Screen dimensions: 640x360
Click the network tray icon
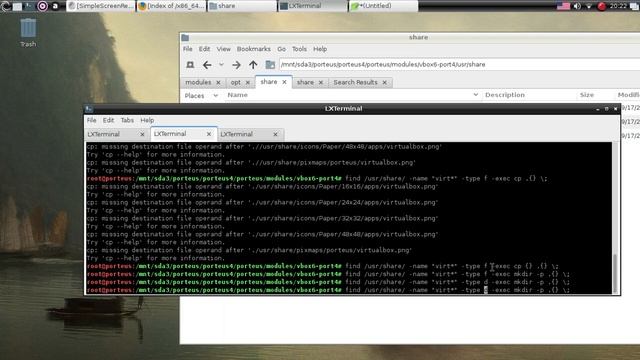pyautogui.click(x=589, y=6)
